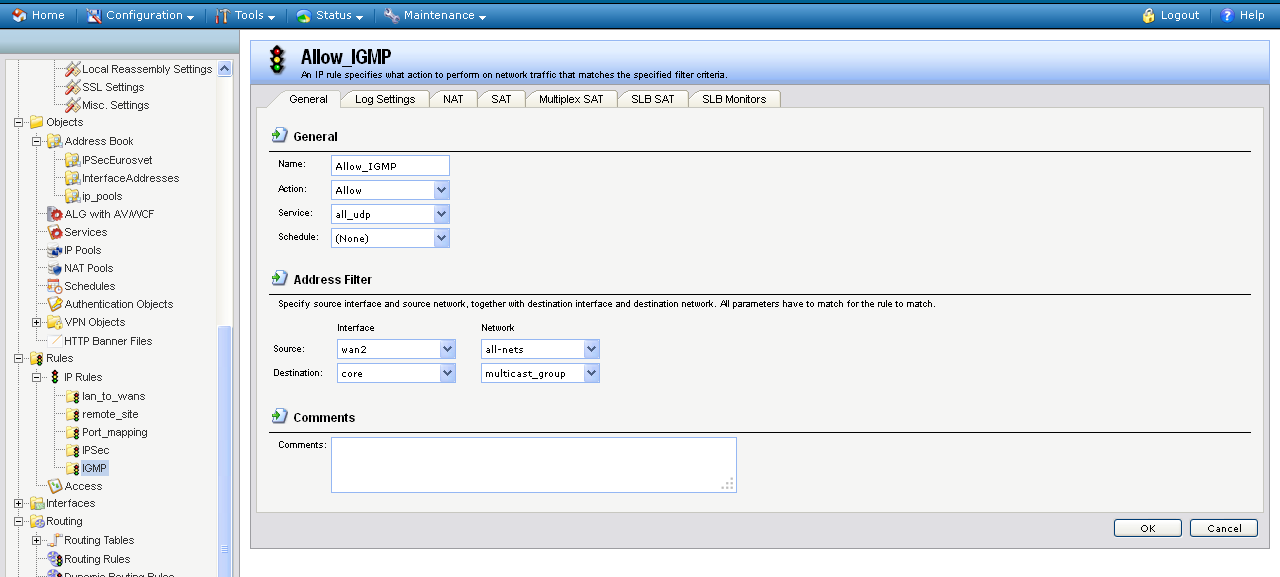Switch to the SLB Monitors tab
This screenshot has height=577, width=1280.
pos(734,99)
